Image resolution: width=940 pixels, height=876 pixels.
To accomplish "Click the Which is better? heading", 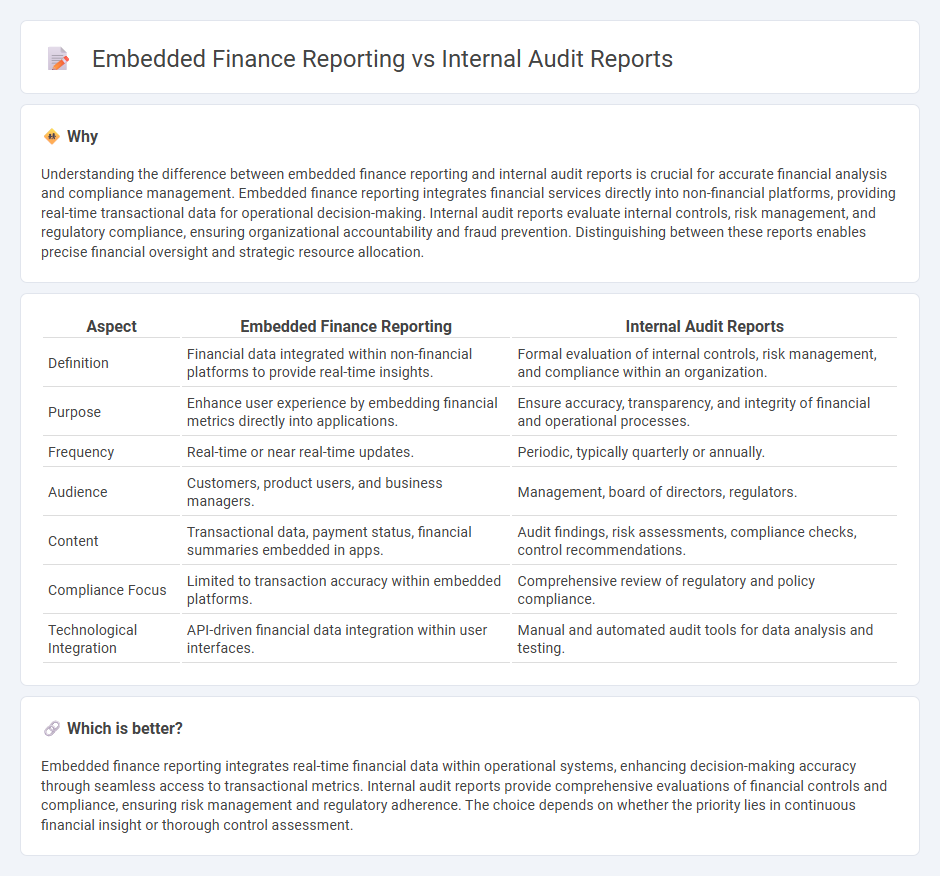I will (x=125, y=729).
